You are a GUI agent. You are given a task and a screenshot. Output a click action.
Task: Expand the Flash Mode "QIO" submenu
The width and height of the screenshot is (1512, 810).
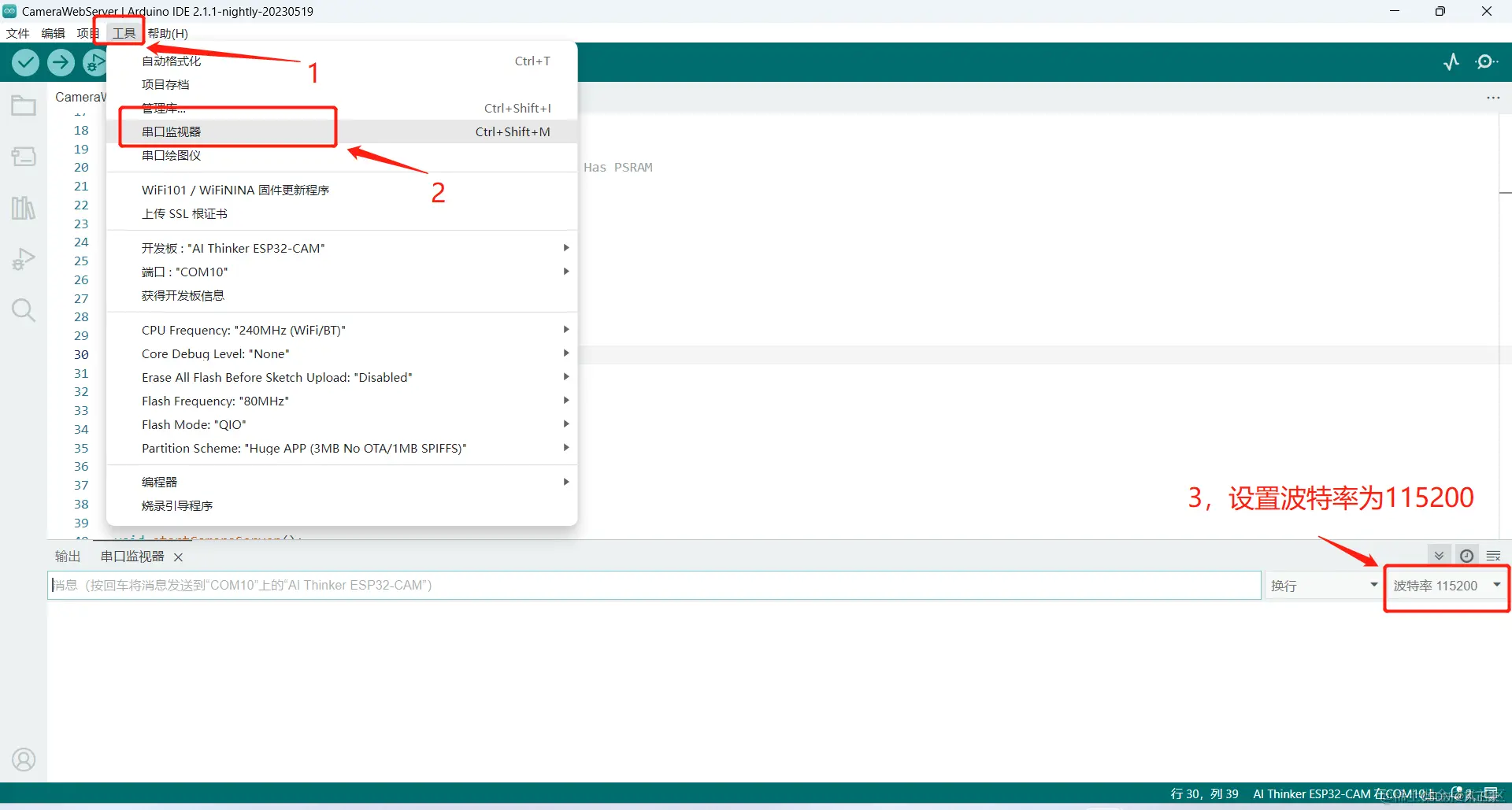(x=342, y=424)
